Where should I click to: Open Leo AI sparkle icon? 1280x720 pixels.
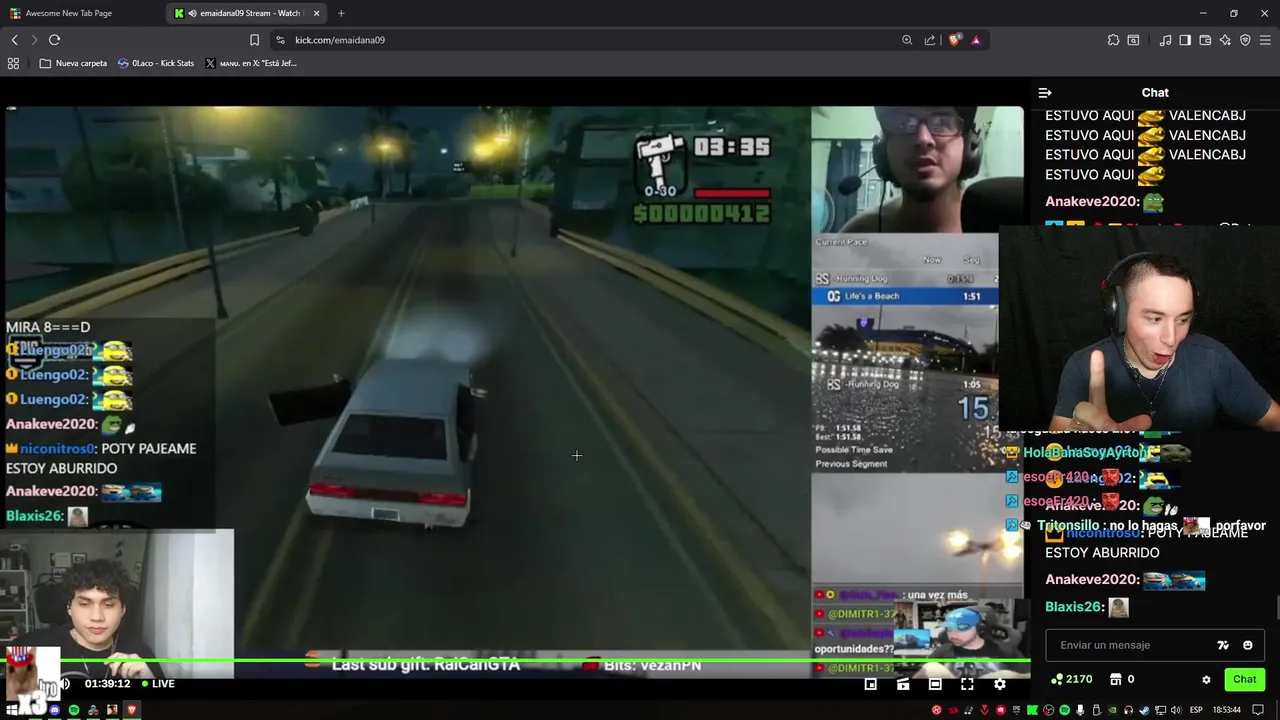tap(1225, 40)
